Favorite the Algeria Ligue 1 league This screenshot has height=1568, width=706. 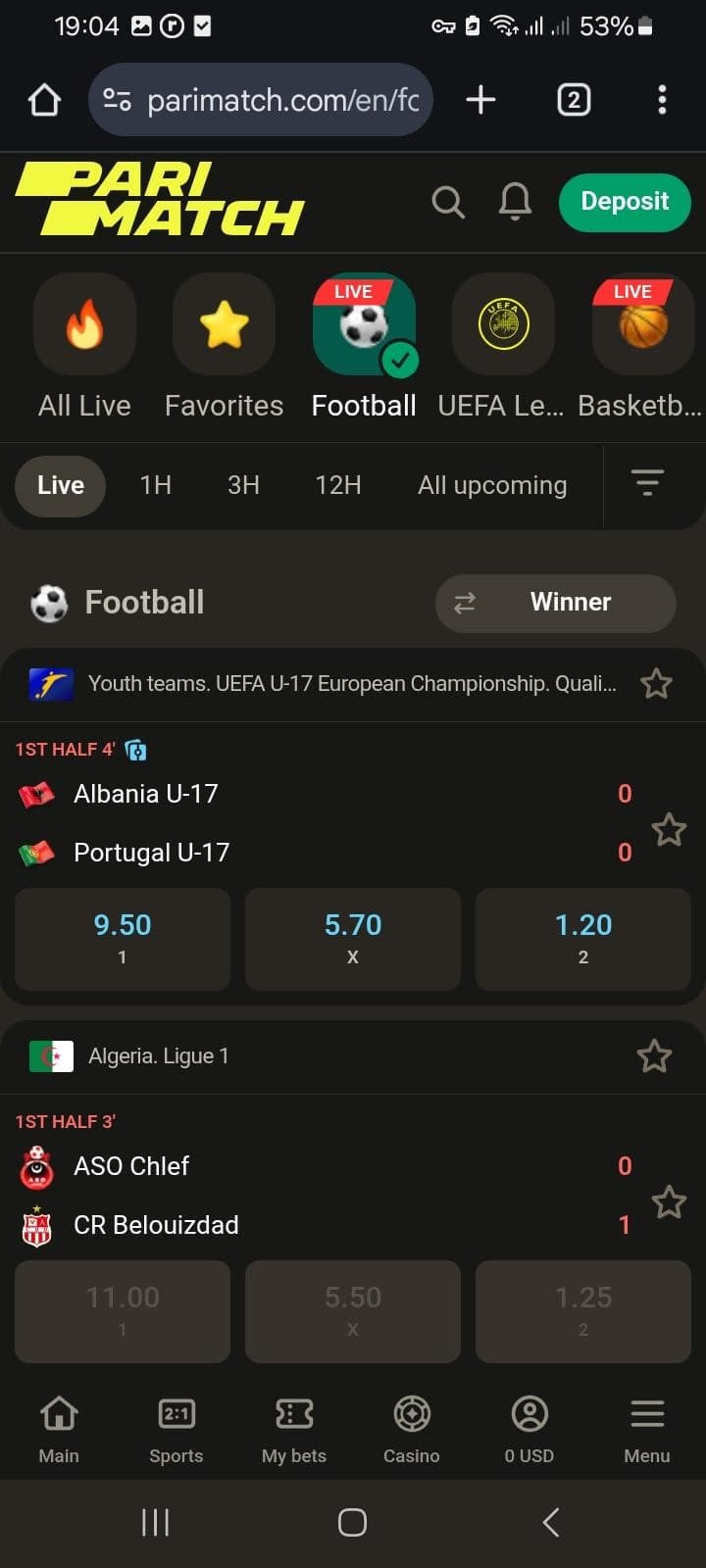654,1055
